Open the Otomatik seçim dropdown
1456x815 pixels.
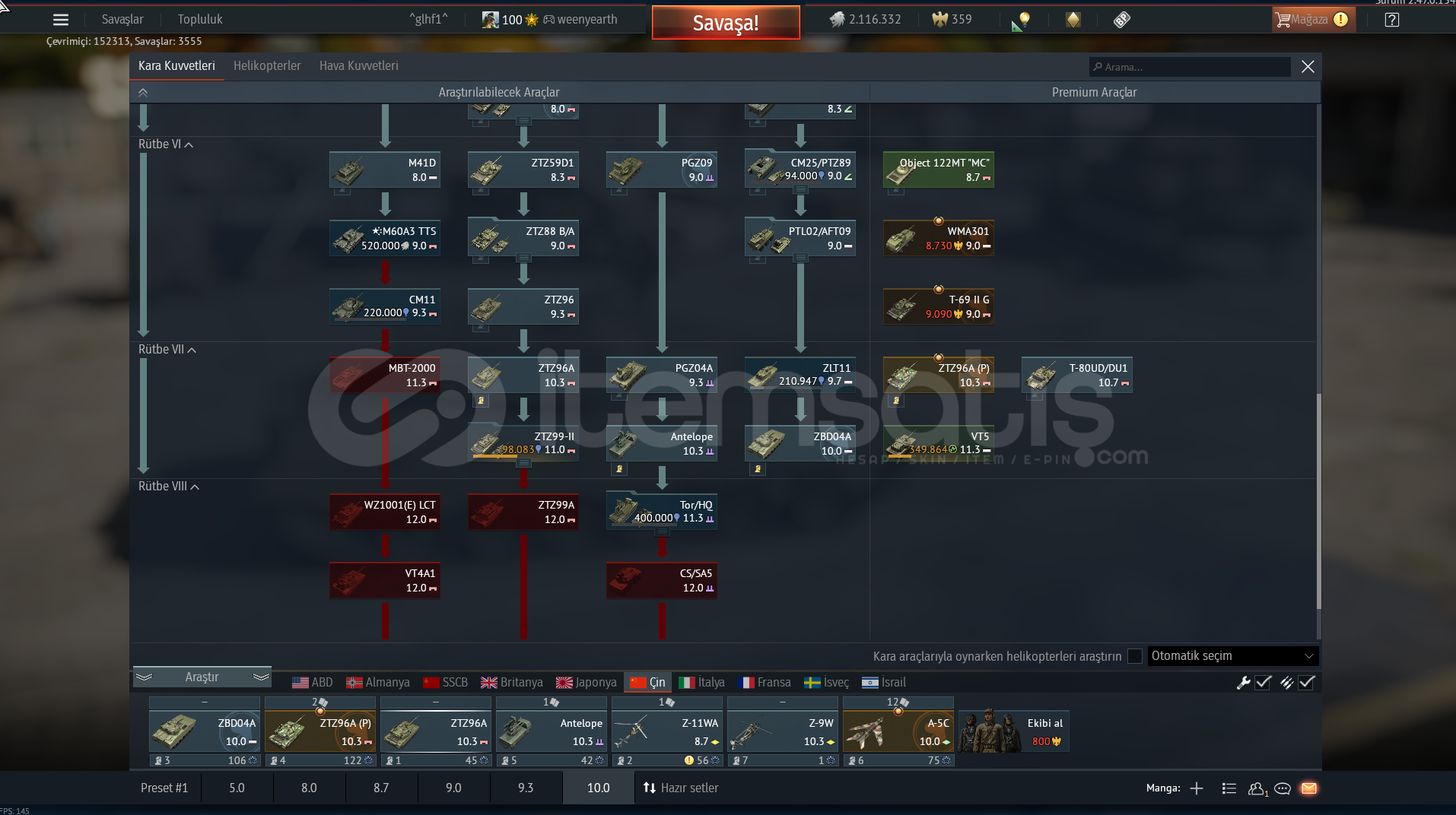pyautogui.click(x=1232, y=656)
